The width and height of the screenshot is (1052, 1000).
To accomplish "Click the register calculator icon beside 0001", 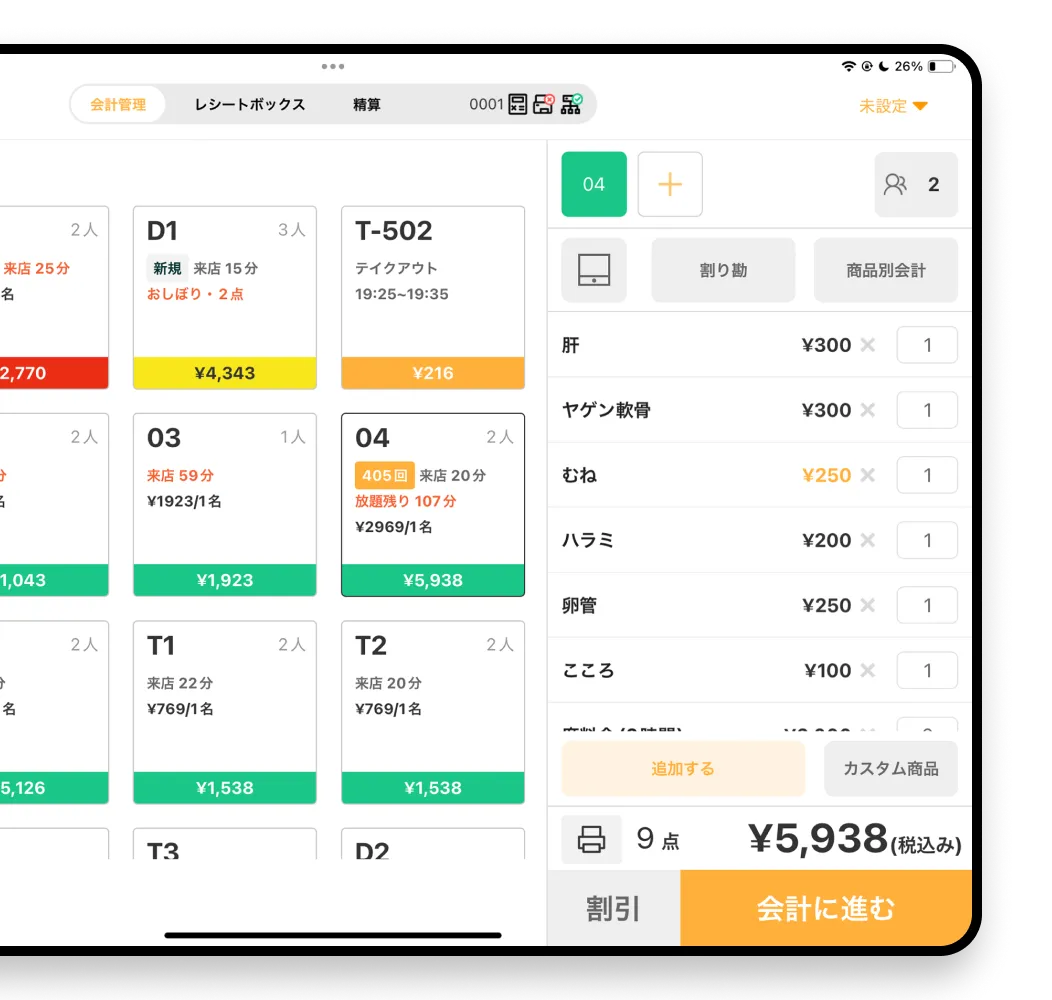I will (x=518, y=104).
